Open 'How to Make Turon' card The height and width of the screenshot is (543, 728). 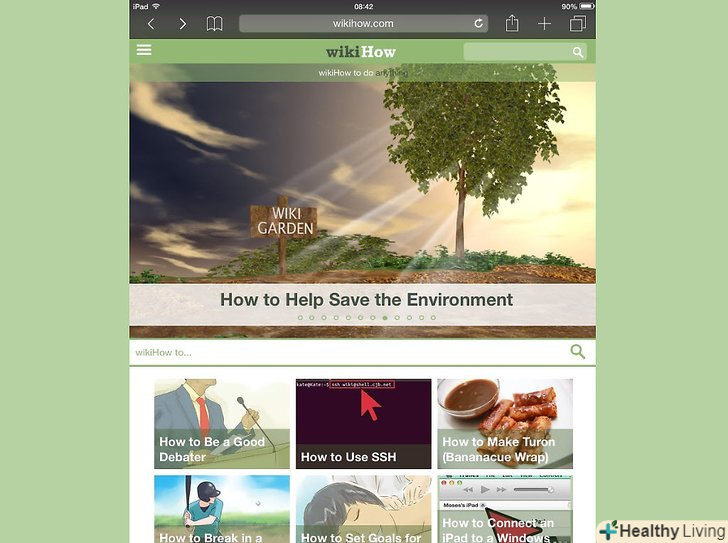(505, 424)
